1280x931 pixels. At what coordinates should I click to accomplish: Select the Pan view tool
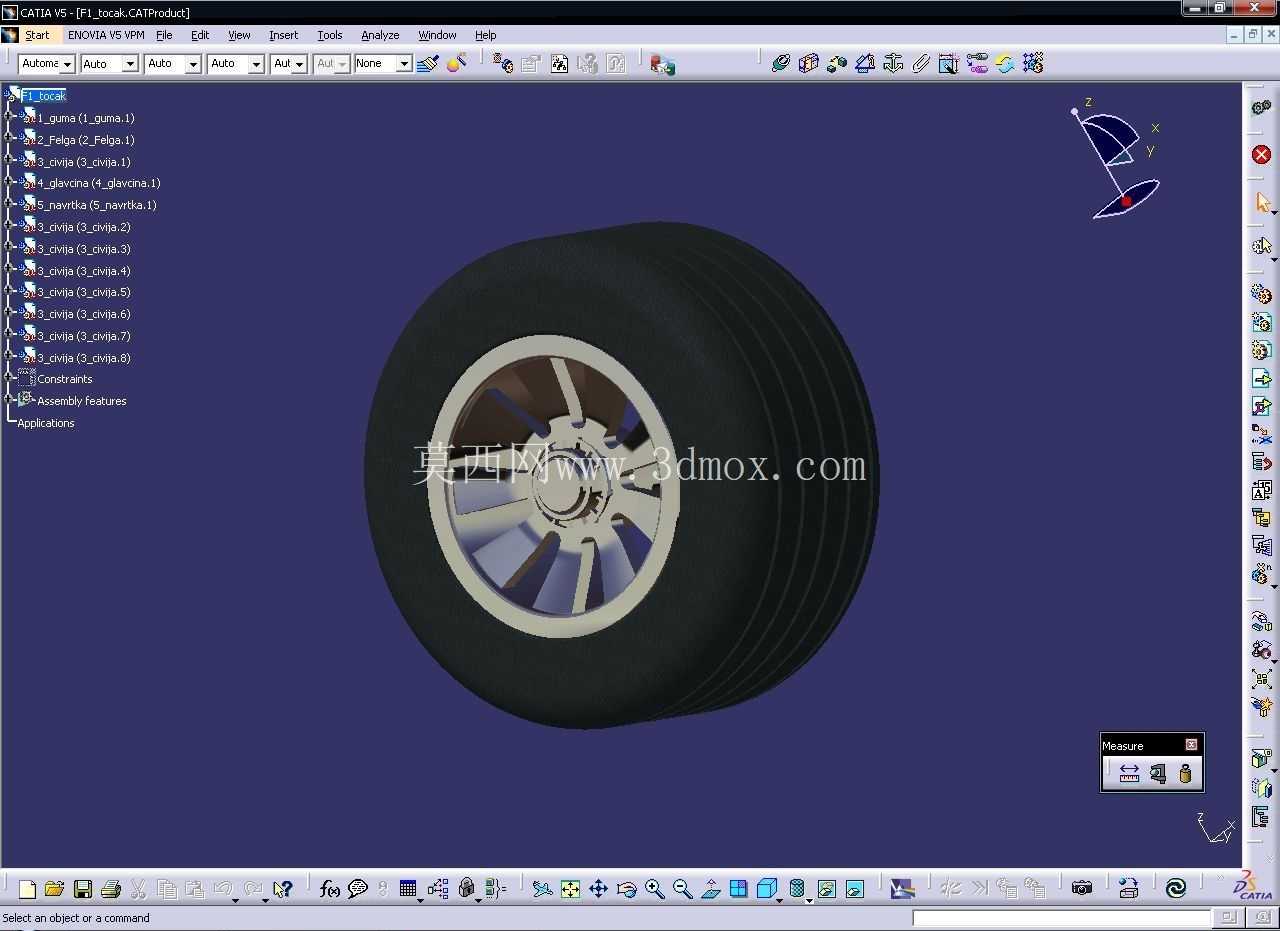[598, 889]
